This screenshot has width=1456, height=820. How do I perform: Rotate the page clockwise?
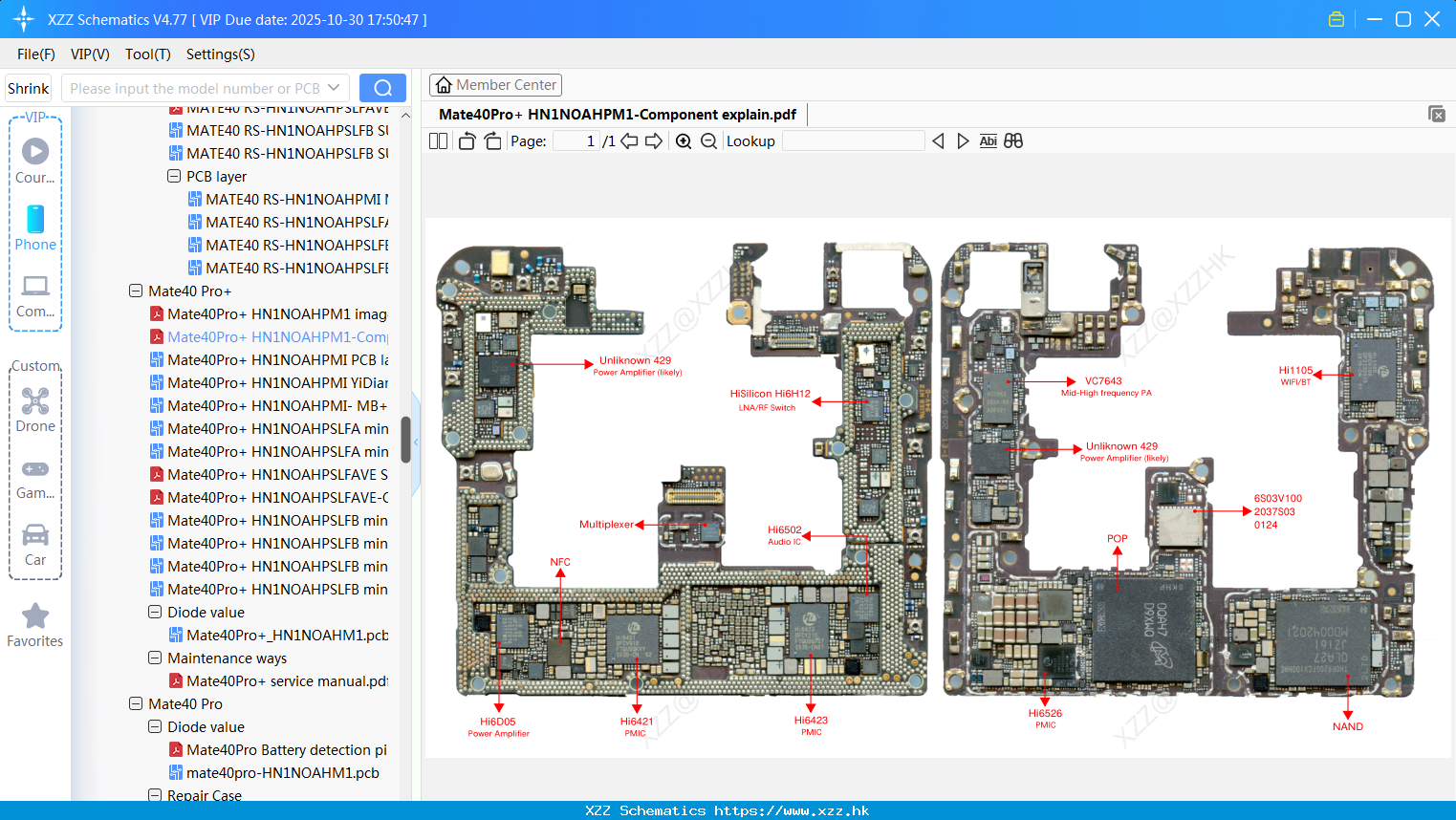tap(492, 140)
